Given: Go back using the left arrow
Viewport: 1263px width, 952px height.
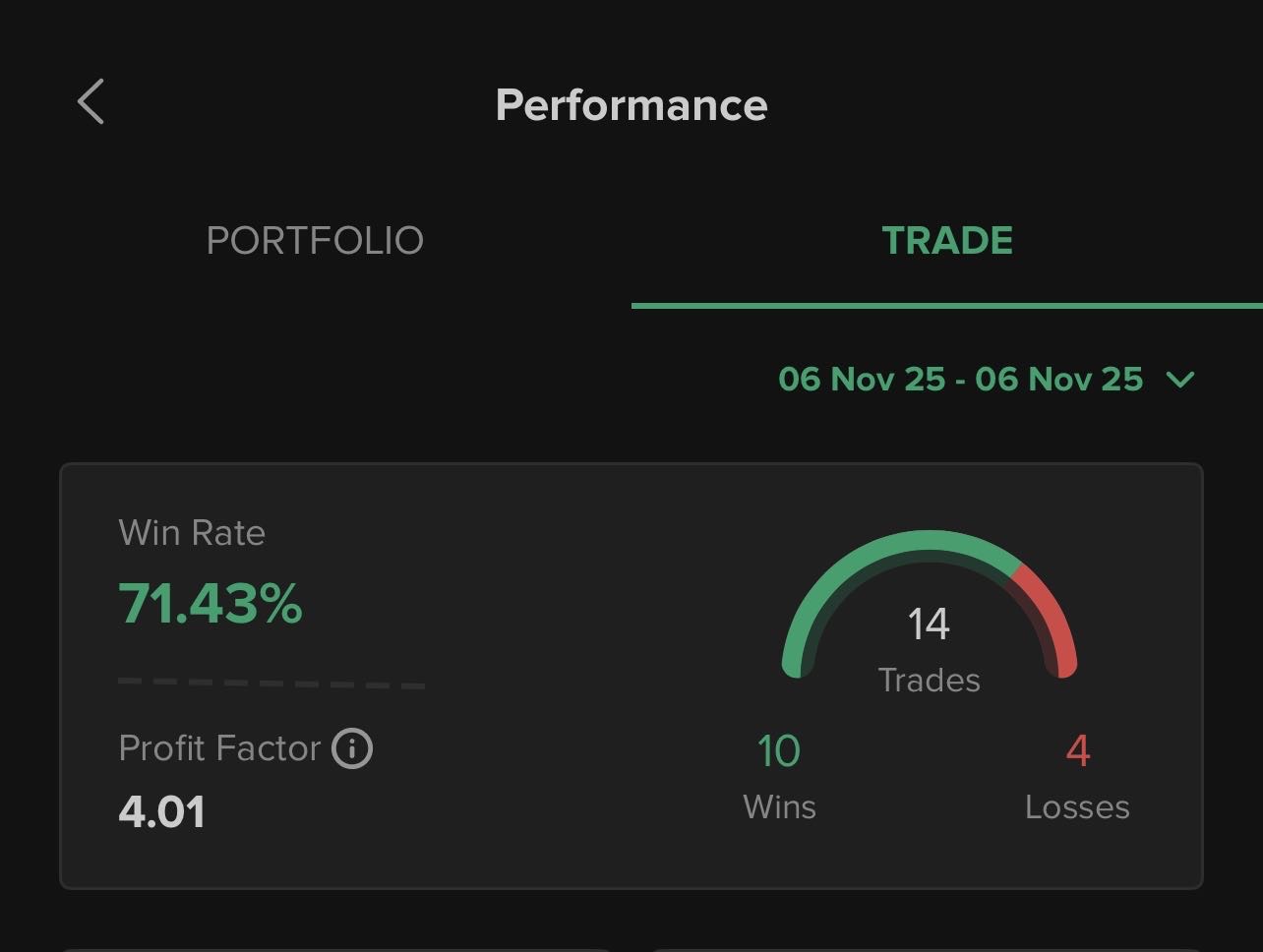Looking at the screenshot, I should coord(90,102).
